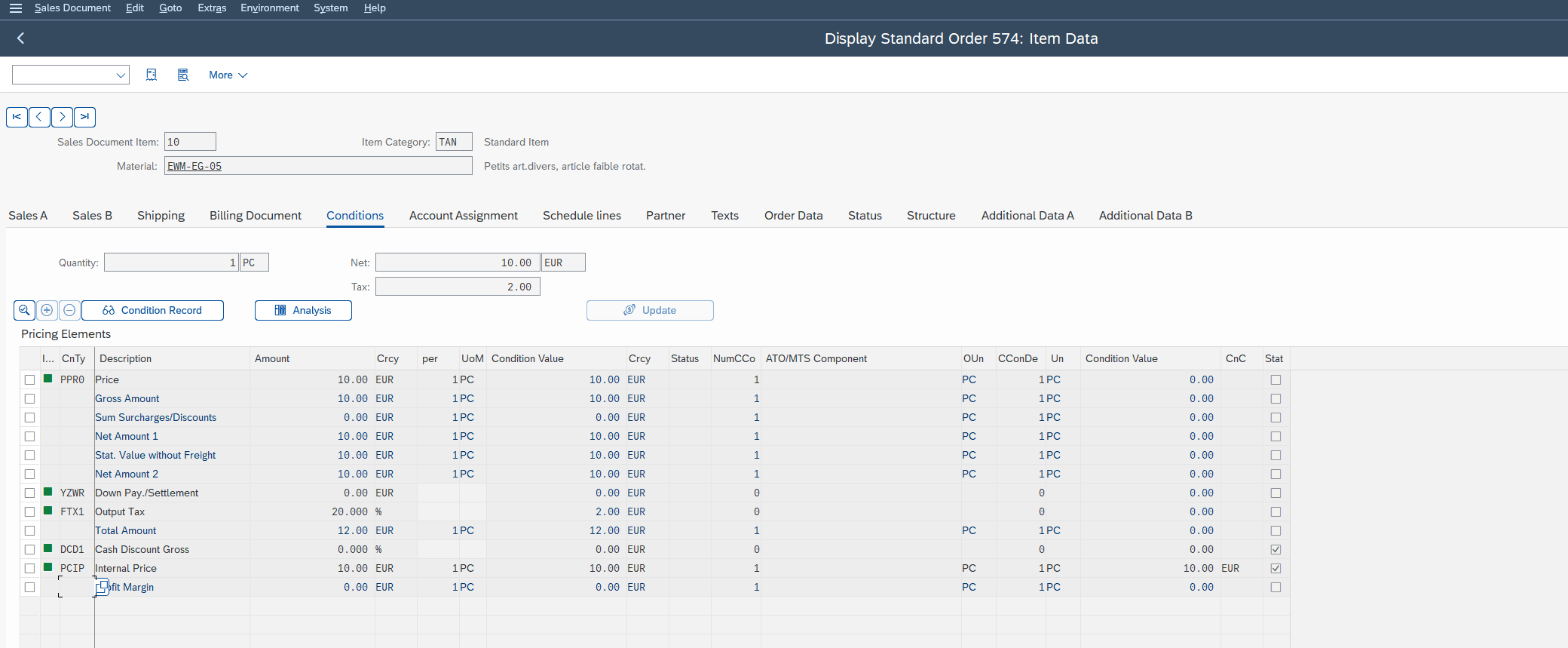Switch to the Account Assignment tab
Image resolution: width=1568 pixels, height=648 pixels.
tap(464, 216)
